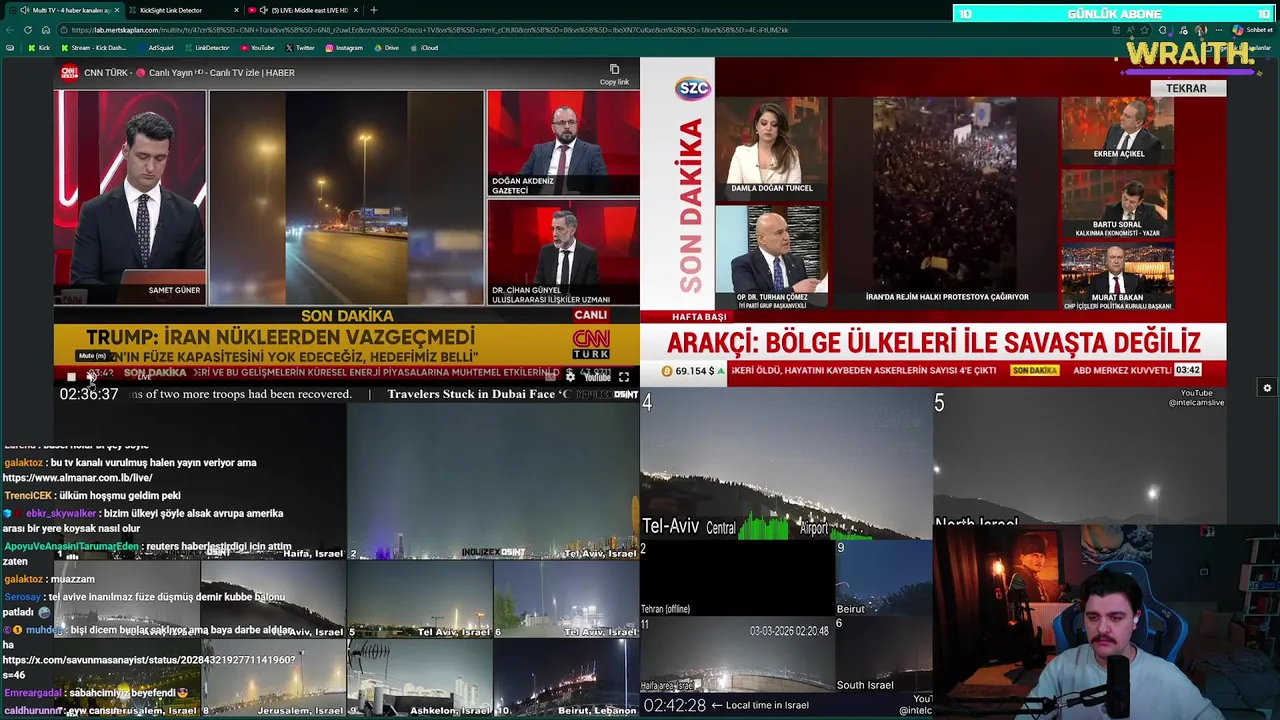Open the AdSquad bookmark
1280x720 pixels.
point(156,48)
